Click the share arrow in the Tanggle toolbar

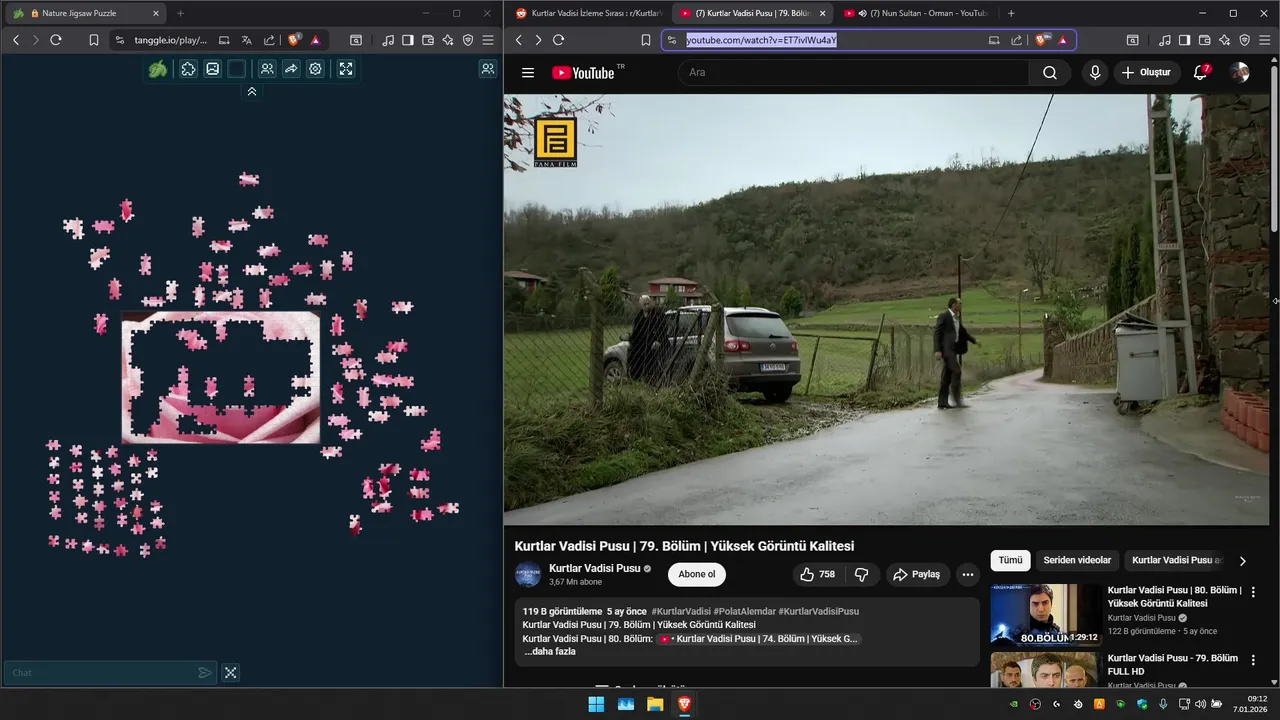coord(291,69)
